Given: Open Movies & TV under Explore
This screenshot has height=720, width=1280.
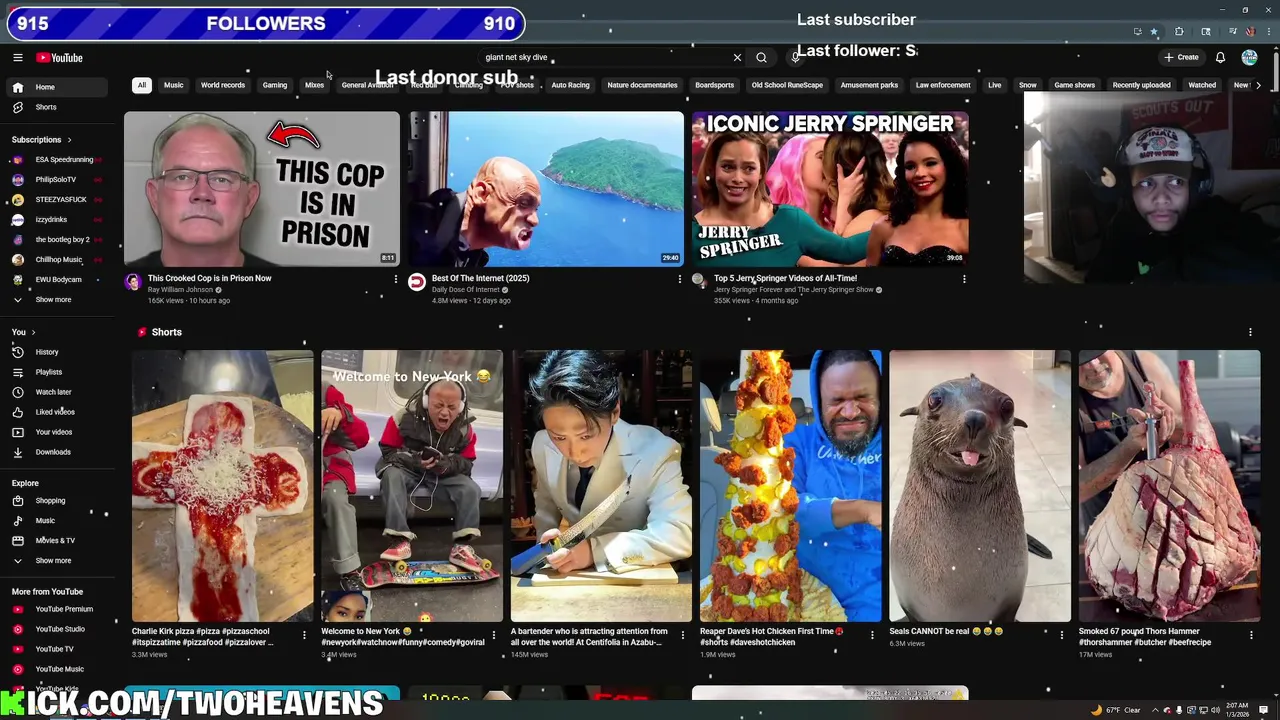Looking at the screenshot, I should point(58,541).
